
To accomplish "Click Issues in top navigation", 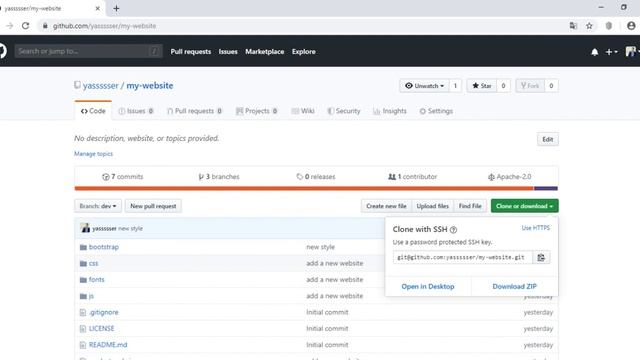I will tap(228, 52).
